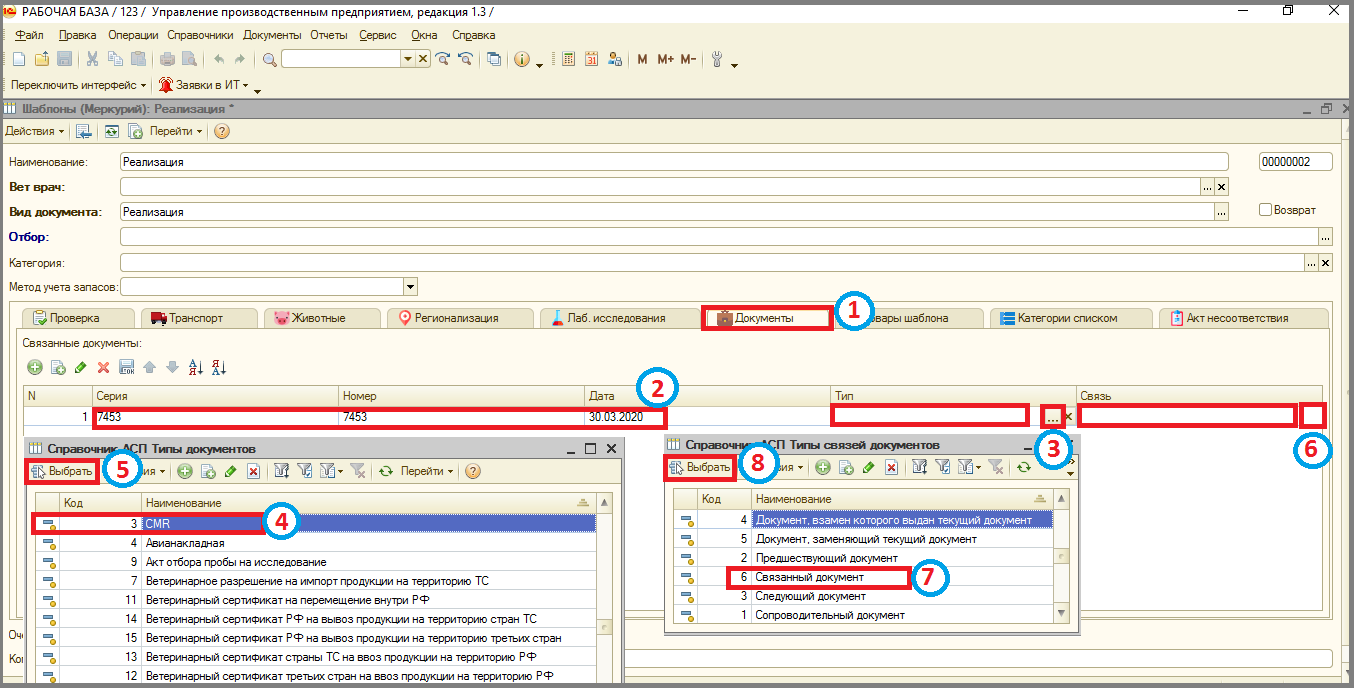Screen dimensions: 1354x688
Task: Open the Справочники menu
Action: (x=200, y=35)
